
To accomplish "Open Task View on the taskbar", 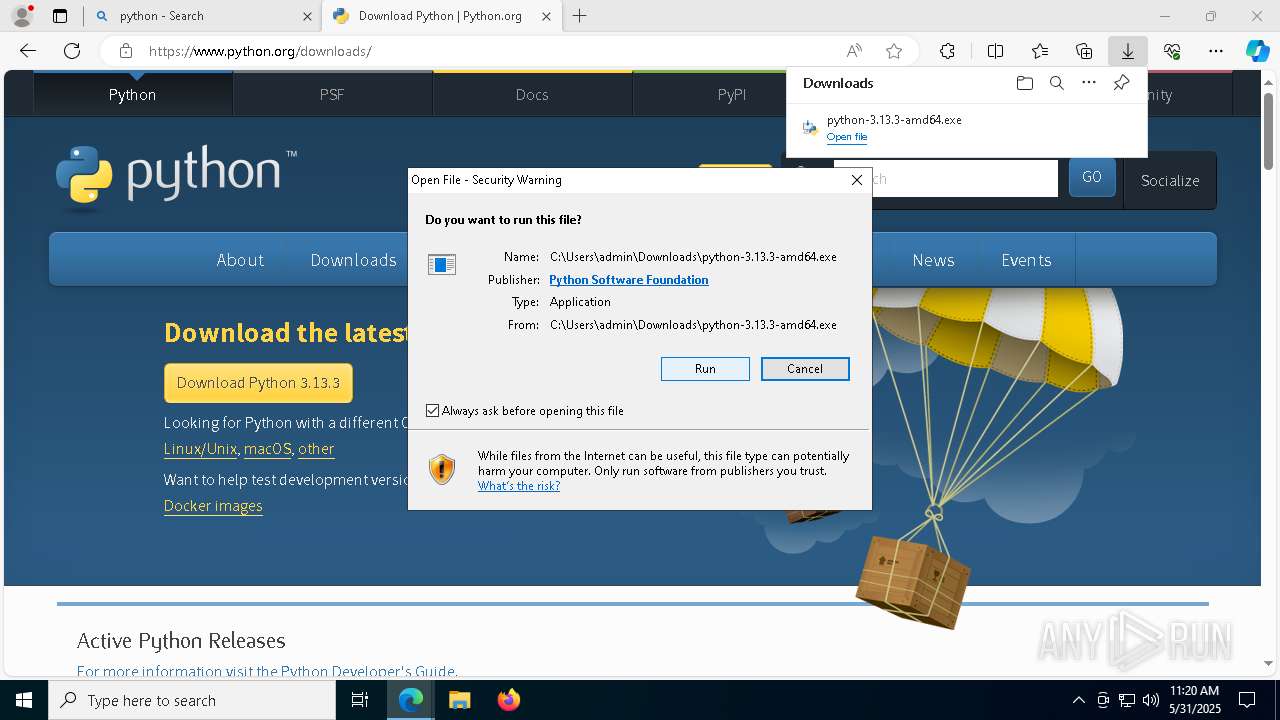I will [x=360, y=700].
